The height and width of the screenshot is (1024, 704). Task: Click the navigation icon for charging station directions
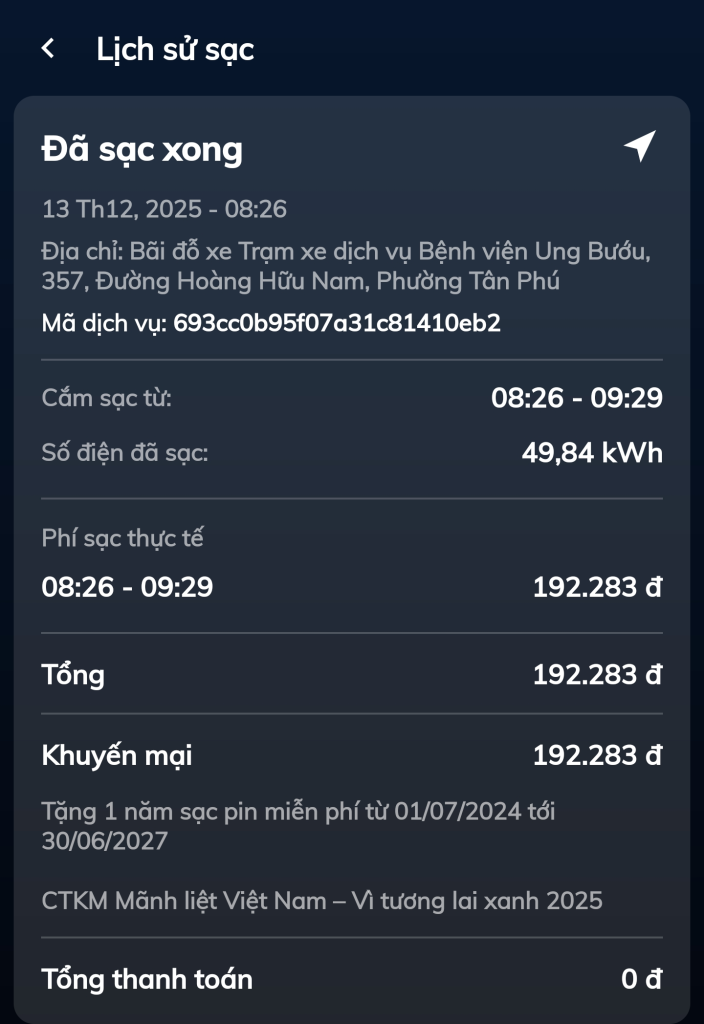641,146
